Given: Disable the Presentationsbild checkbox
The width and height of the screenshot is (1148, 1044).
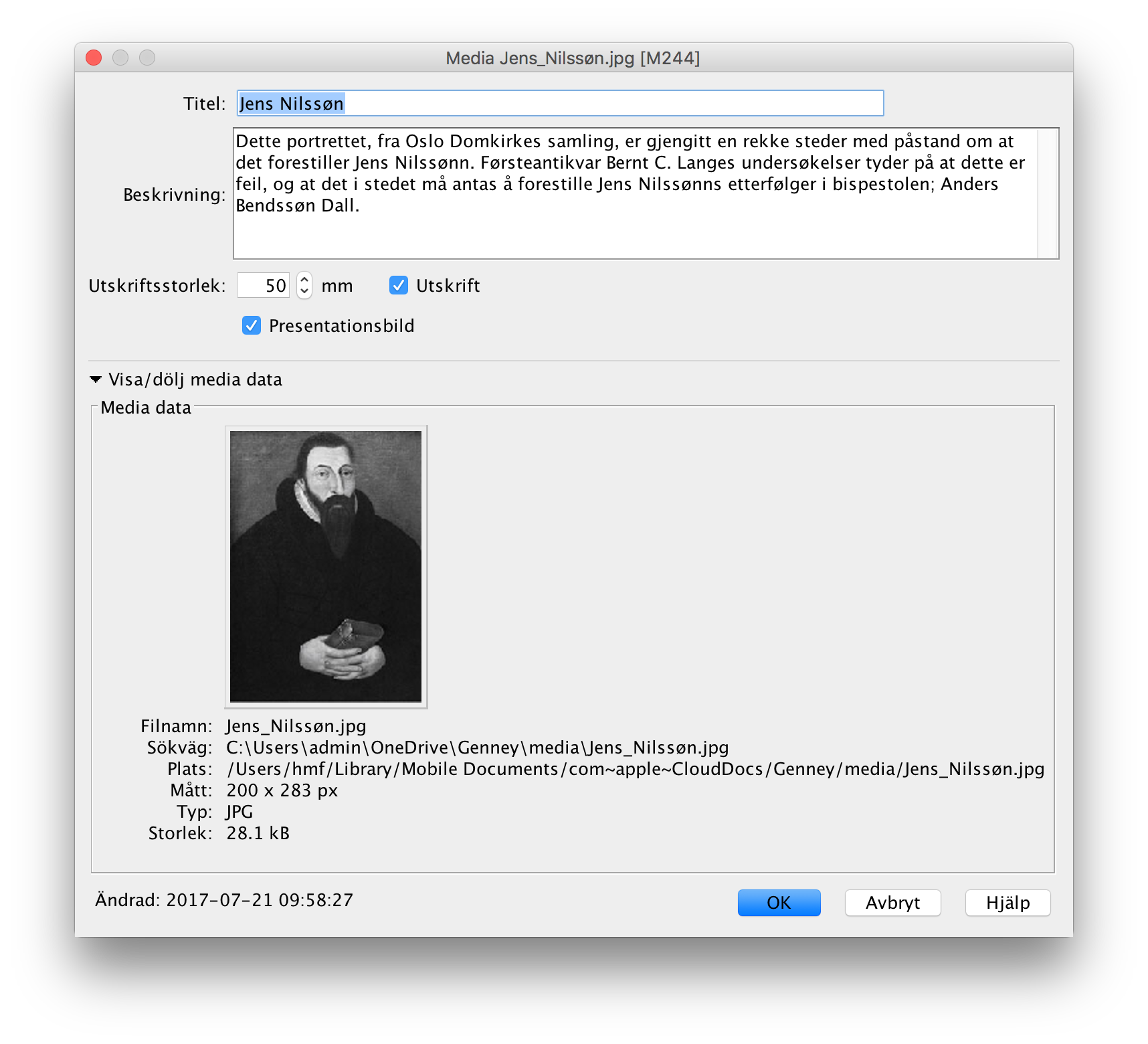Looking at the screenshot, I should [252, 326].
